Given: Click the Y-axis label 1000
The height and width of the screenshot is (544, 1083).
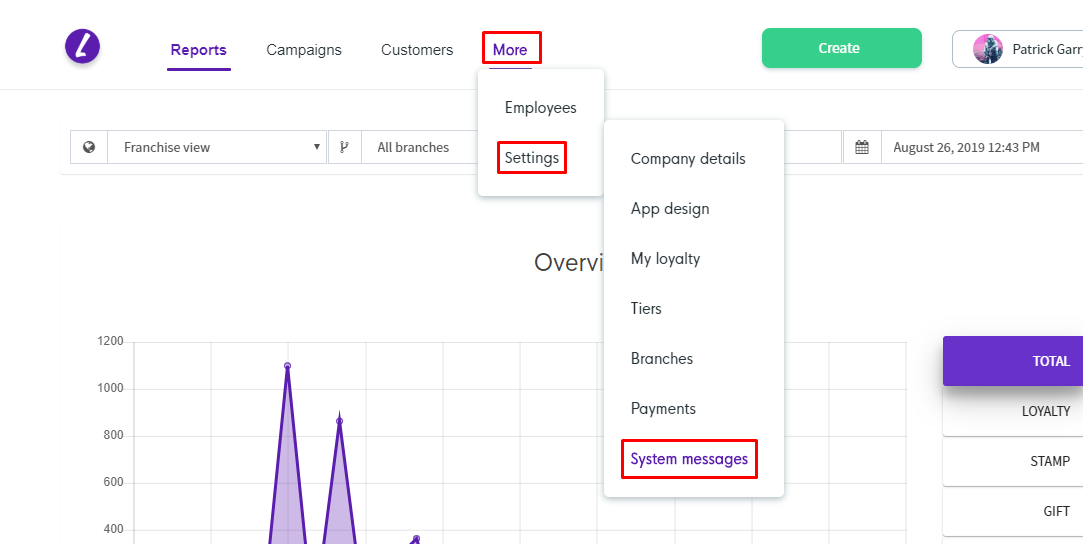Looking at the screenshot, I should coord(110,389).
